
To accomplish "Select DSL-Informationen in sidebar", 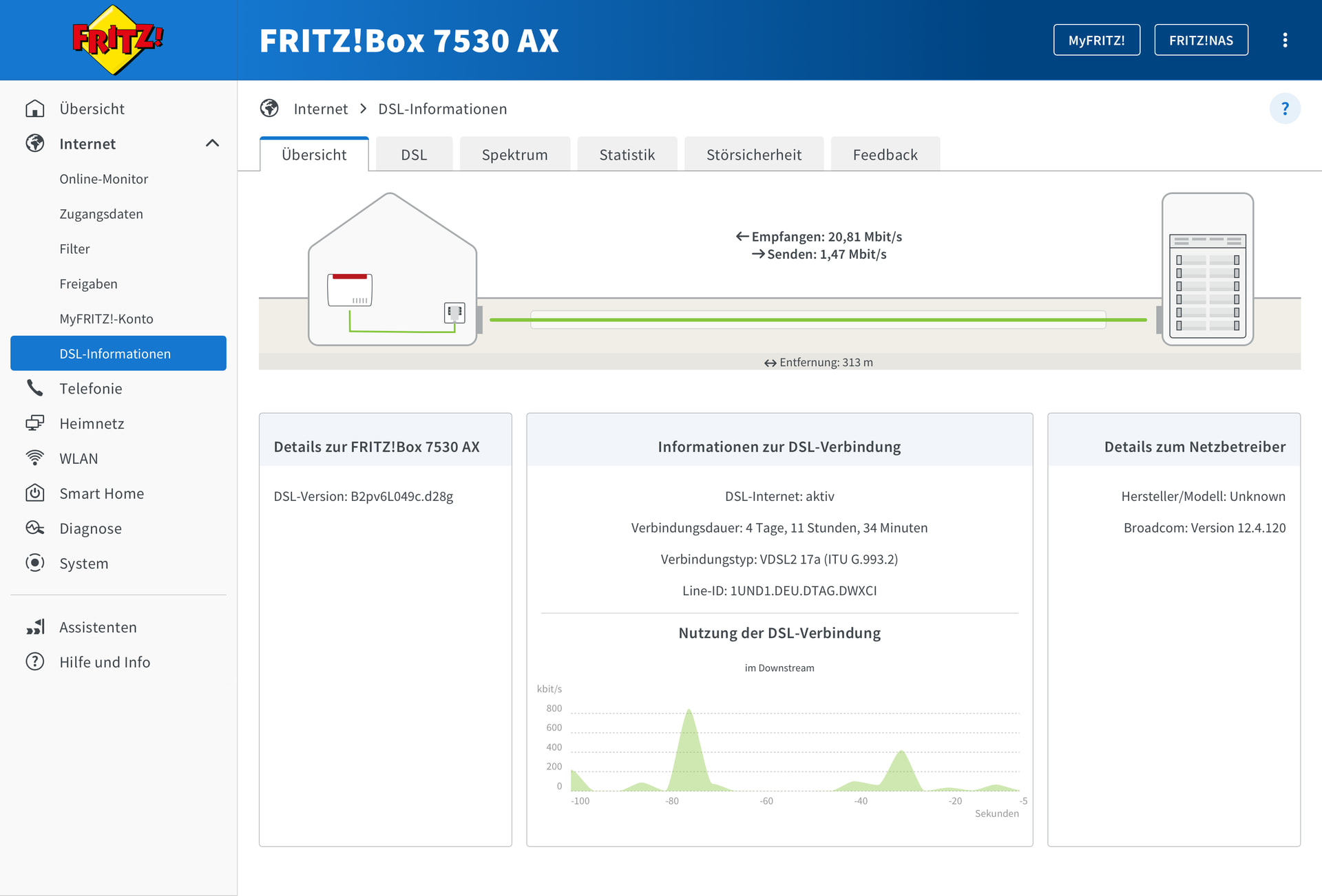I will tap(118, 353).
